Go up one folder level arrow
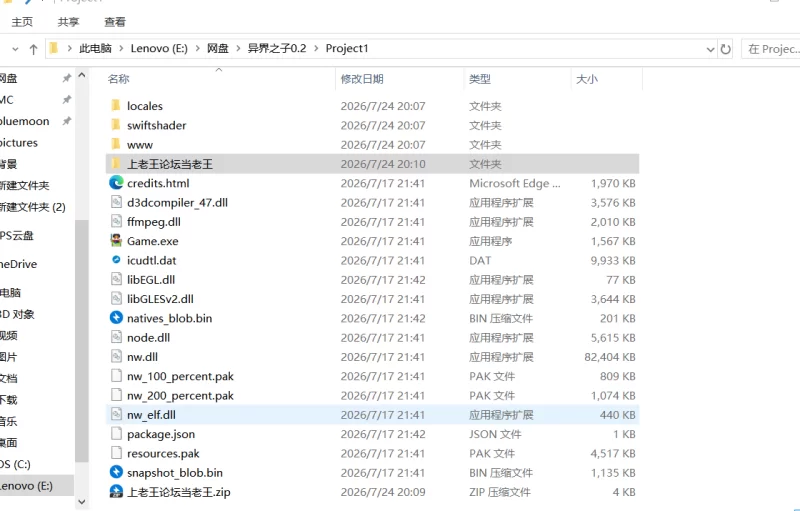The image size is (800, 511). (34, 49)
